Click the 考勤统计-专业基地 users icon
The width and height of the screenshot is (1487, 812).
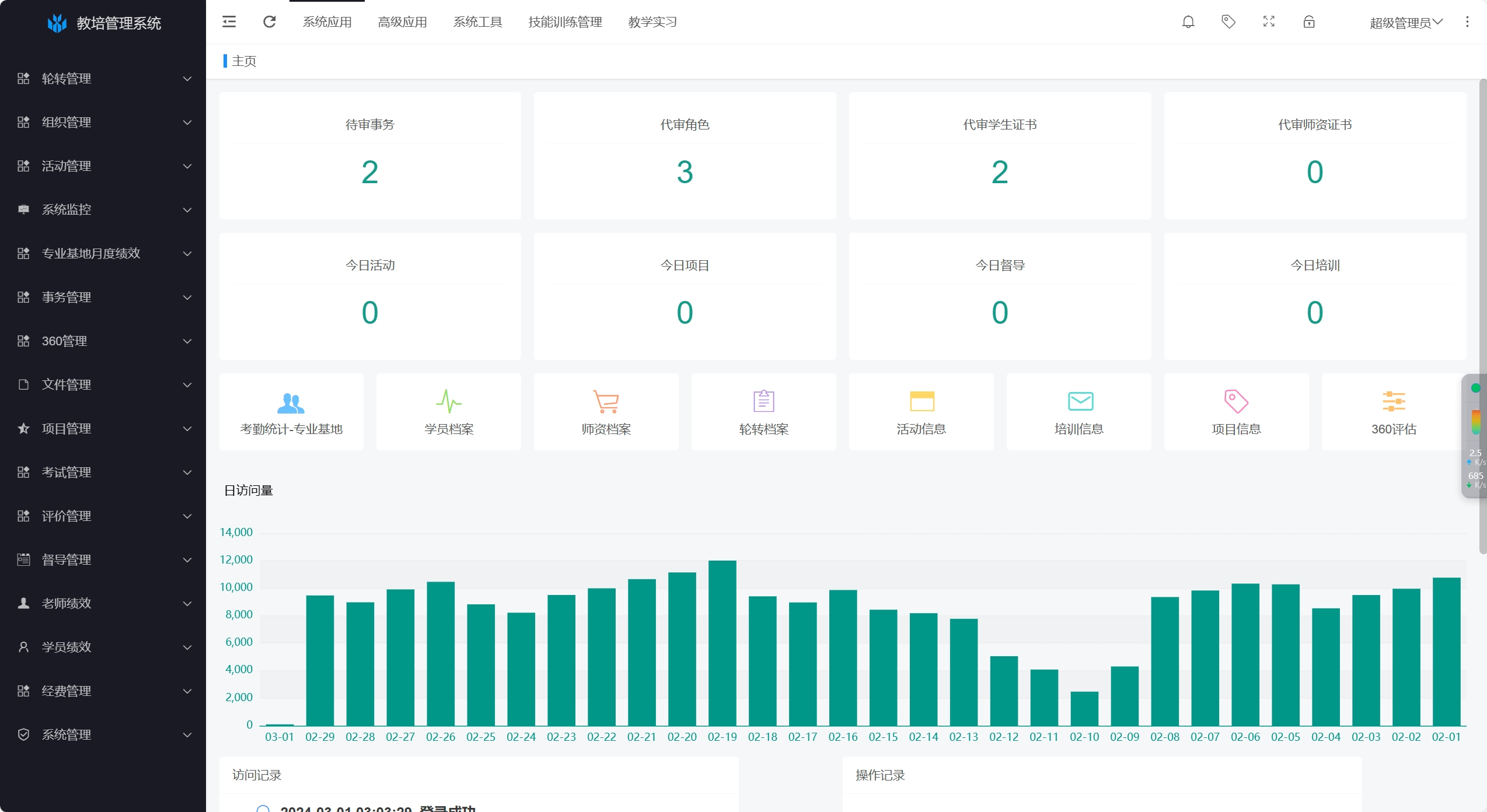pyautogui.click(x=291, y=402)
